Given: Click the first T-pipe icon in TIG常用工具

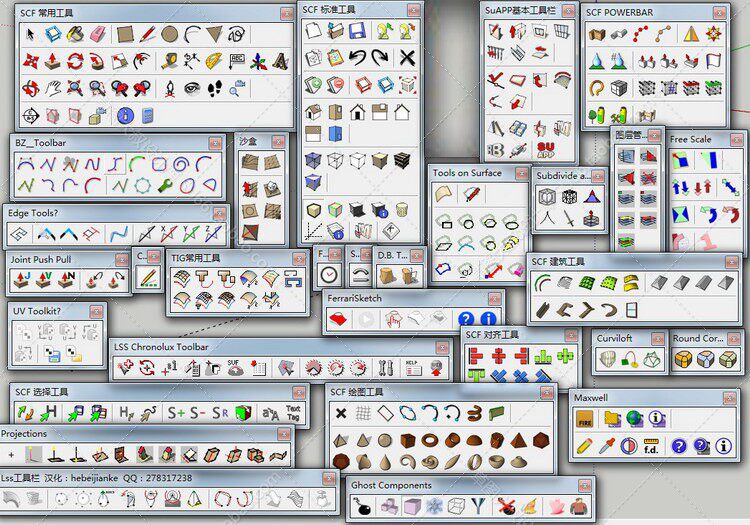Looking at the screenshot, I should tap(203, 278).
